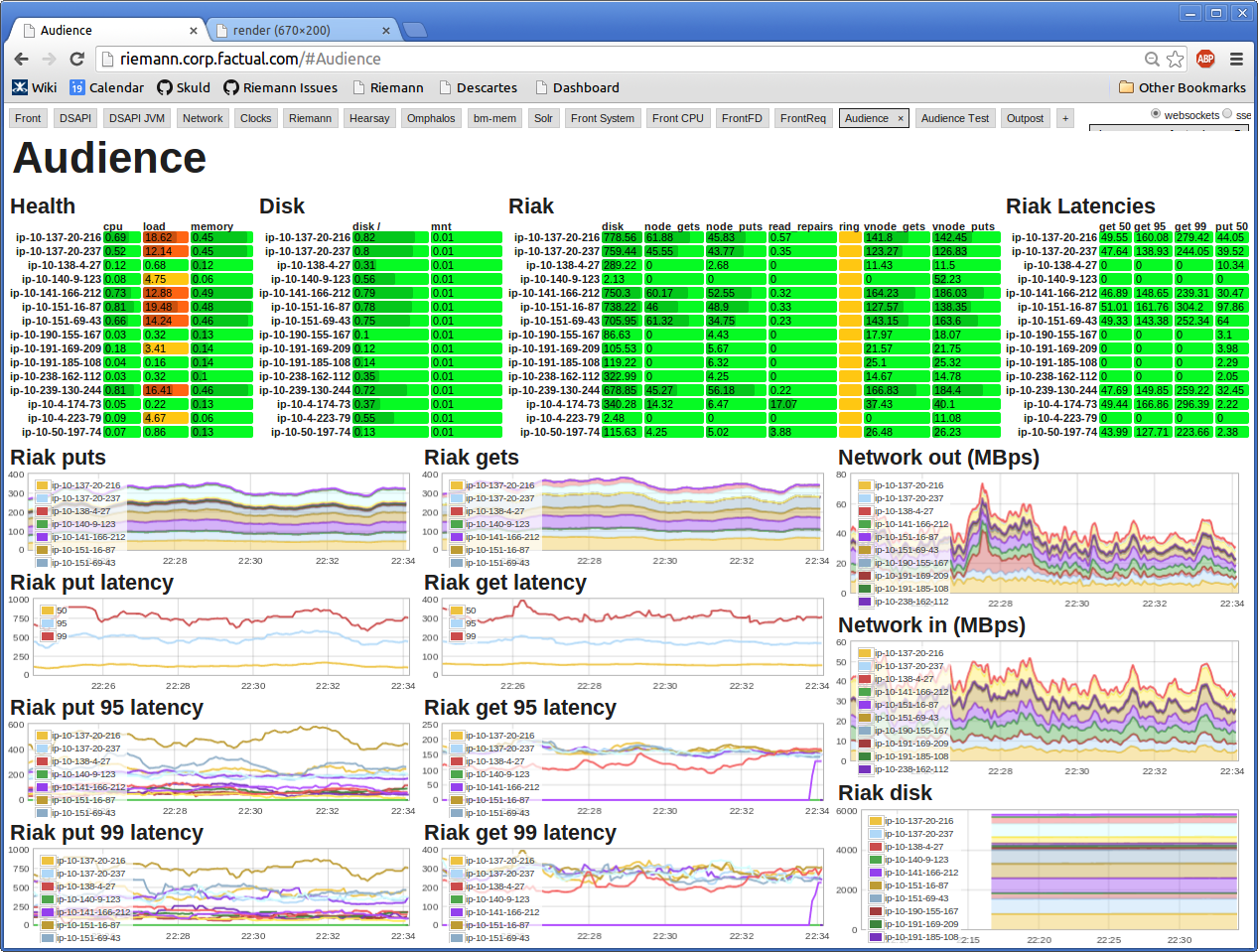Bookmark this page with the star icon

(x=1176, y=59)
